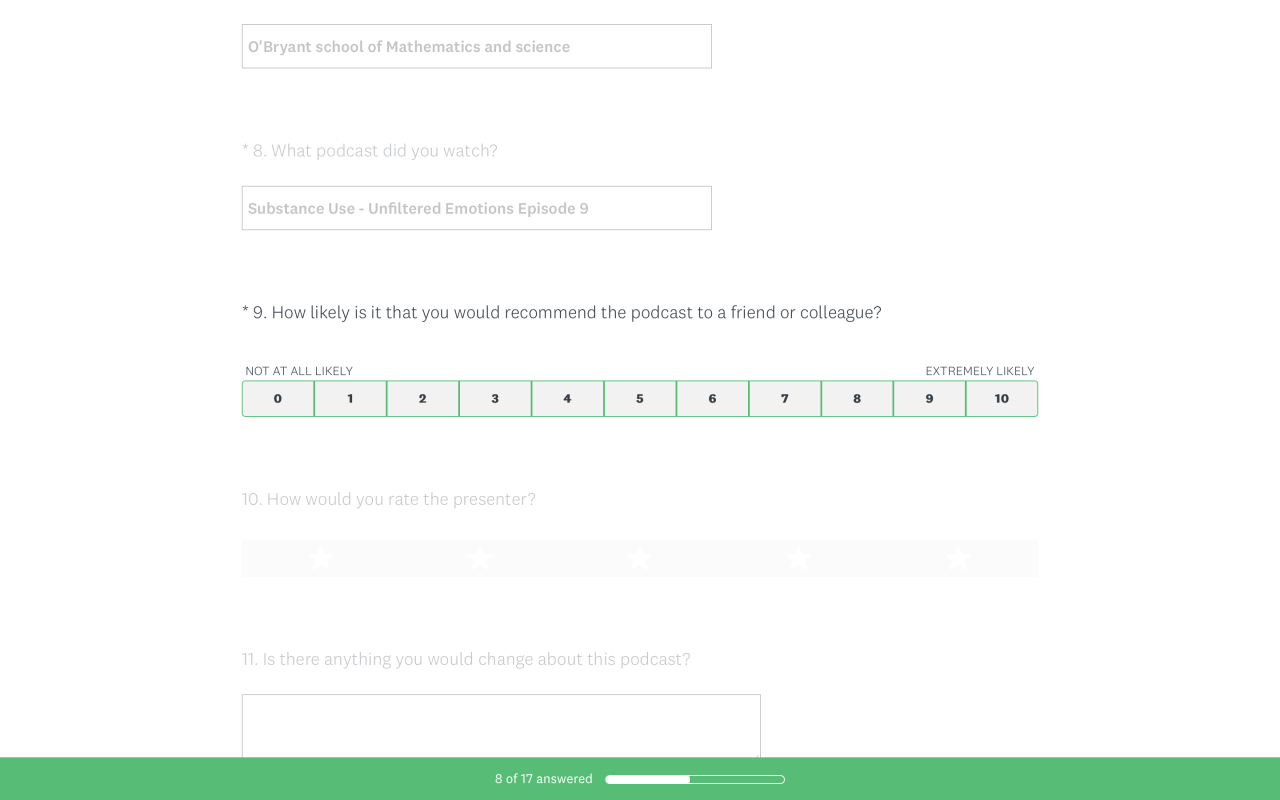Image resolution: width=1280 pixels, height=800 pixels.
Task: Pick 6 on the recommend scale
Action: click(712, 399)
